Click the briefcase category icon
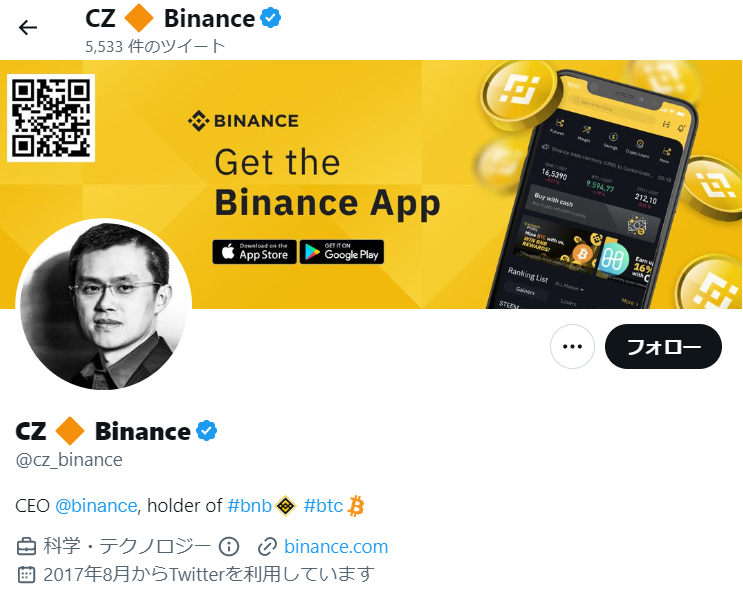This screenshot has width=743, height=602. 26,547
